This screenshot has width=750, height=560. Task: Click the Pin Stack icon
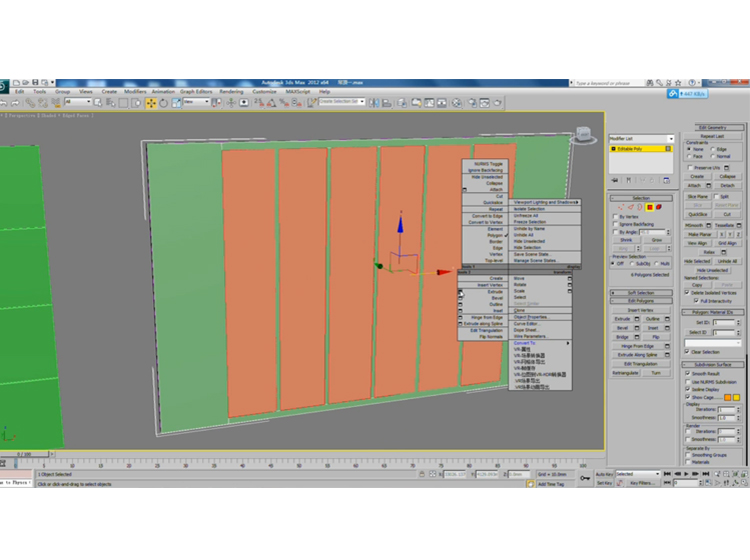coord(615,180)
